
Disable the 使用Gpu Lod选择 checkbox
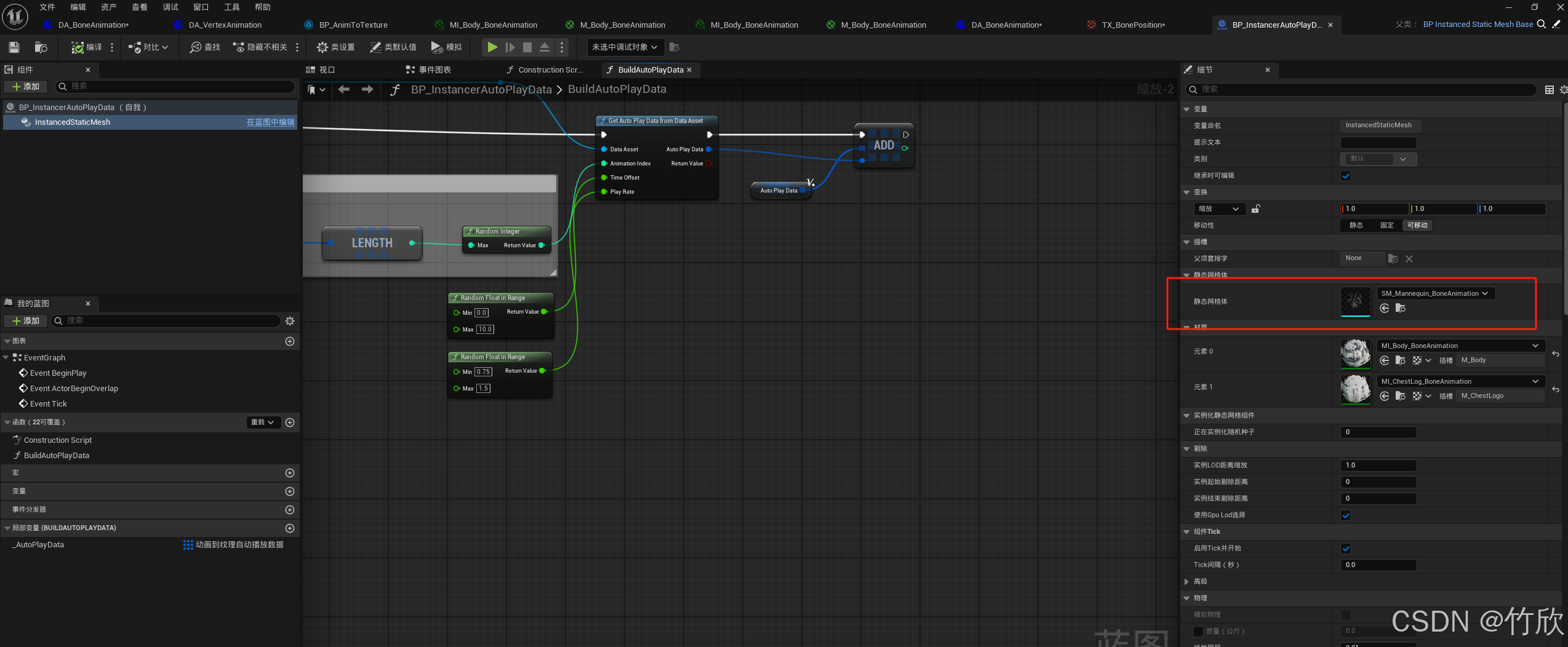[1346, 515]
